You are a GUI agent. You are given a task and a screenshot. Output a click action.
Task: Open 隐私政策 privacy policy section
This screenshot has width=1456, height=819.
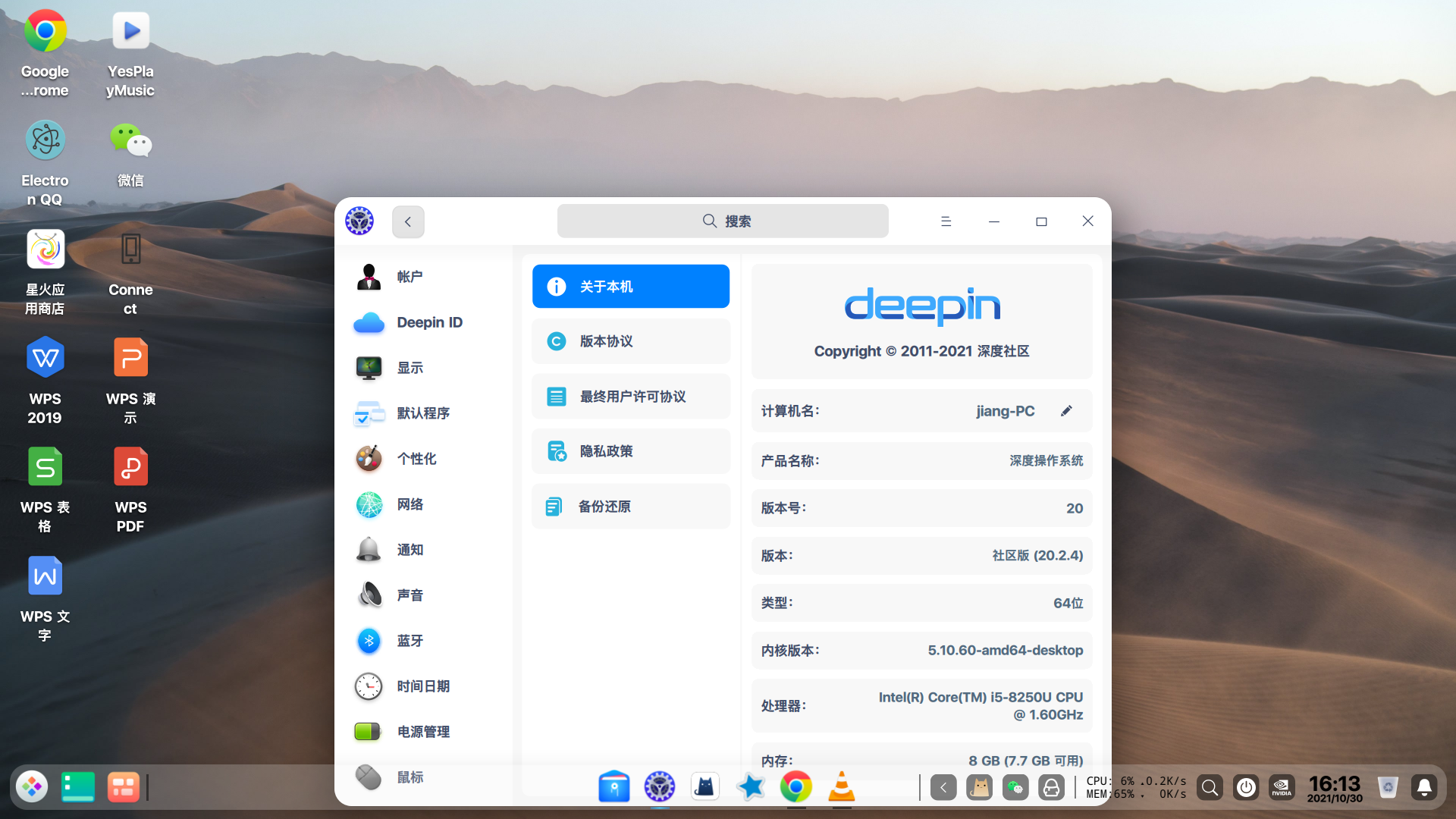(x=631, y=450)
